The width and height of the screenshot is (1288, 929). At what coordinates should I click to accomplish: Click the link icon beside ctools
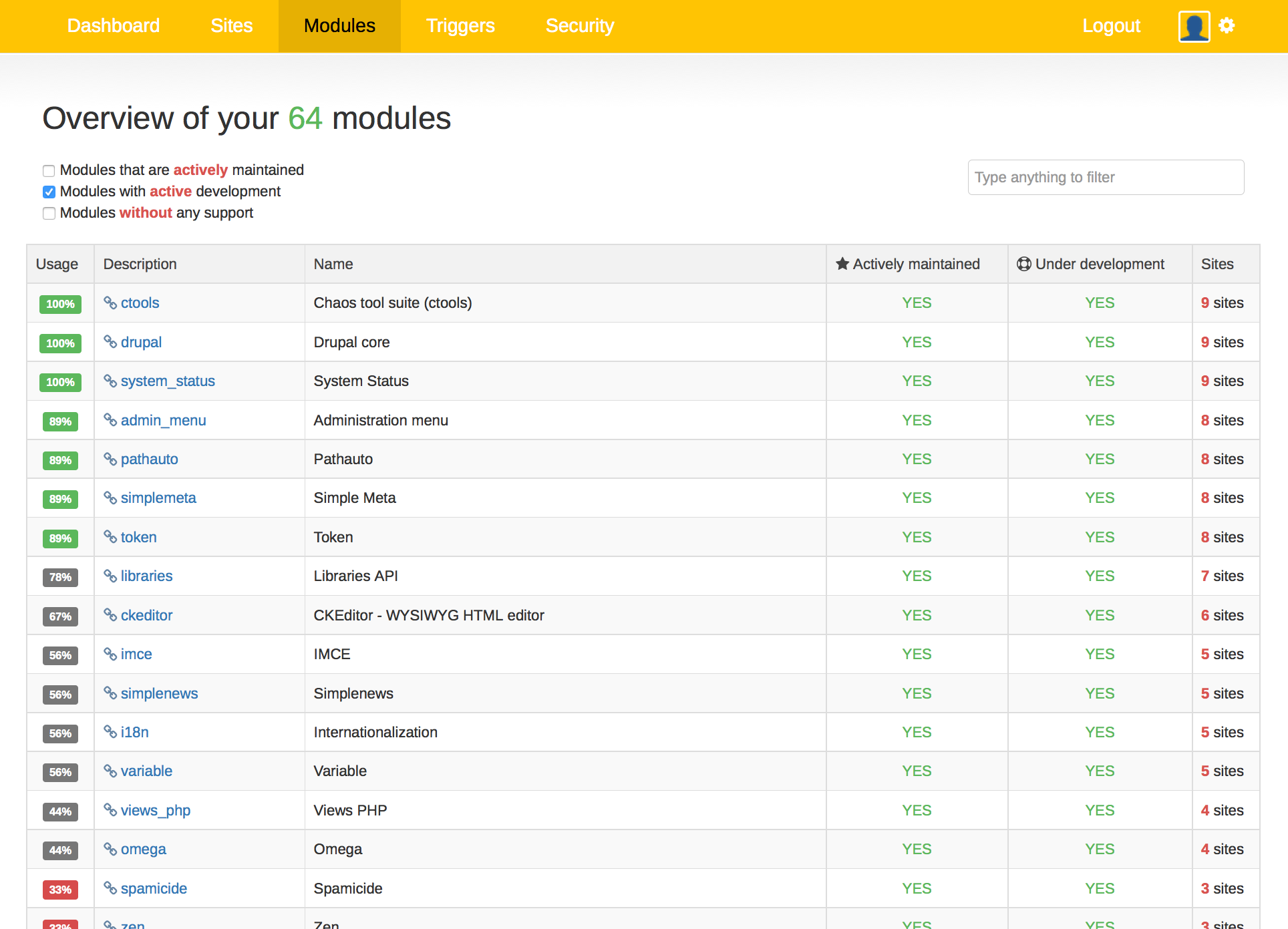110,303
